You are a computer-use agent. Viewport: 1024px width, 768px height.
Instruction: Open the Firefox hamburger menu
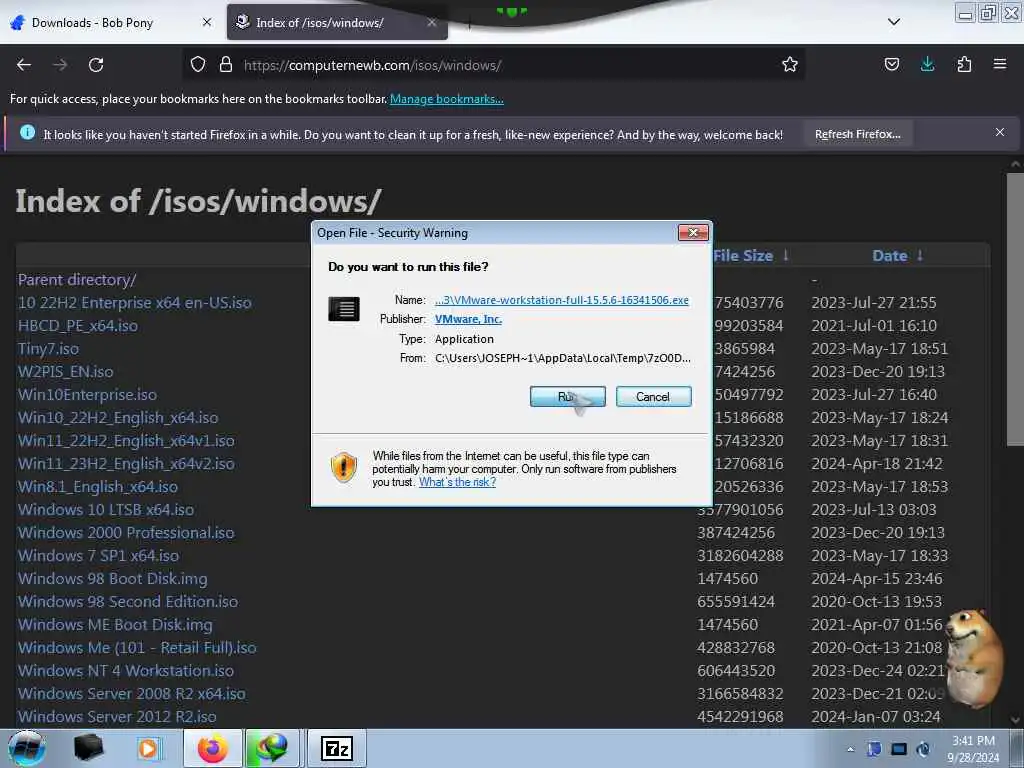tap(999, 65)
